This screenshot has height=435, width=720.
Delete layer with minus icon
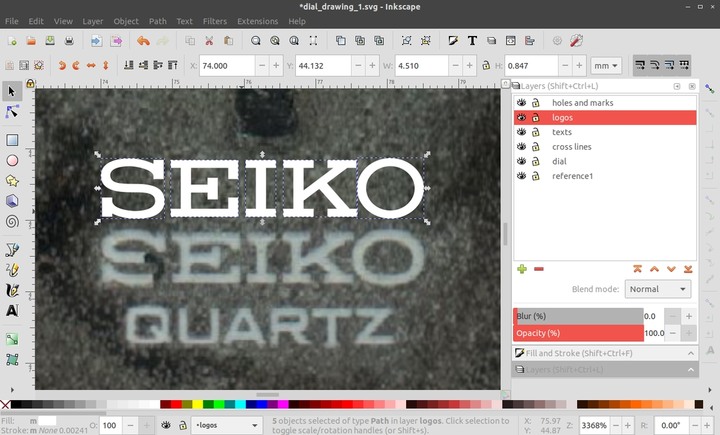click(539, 269)
